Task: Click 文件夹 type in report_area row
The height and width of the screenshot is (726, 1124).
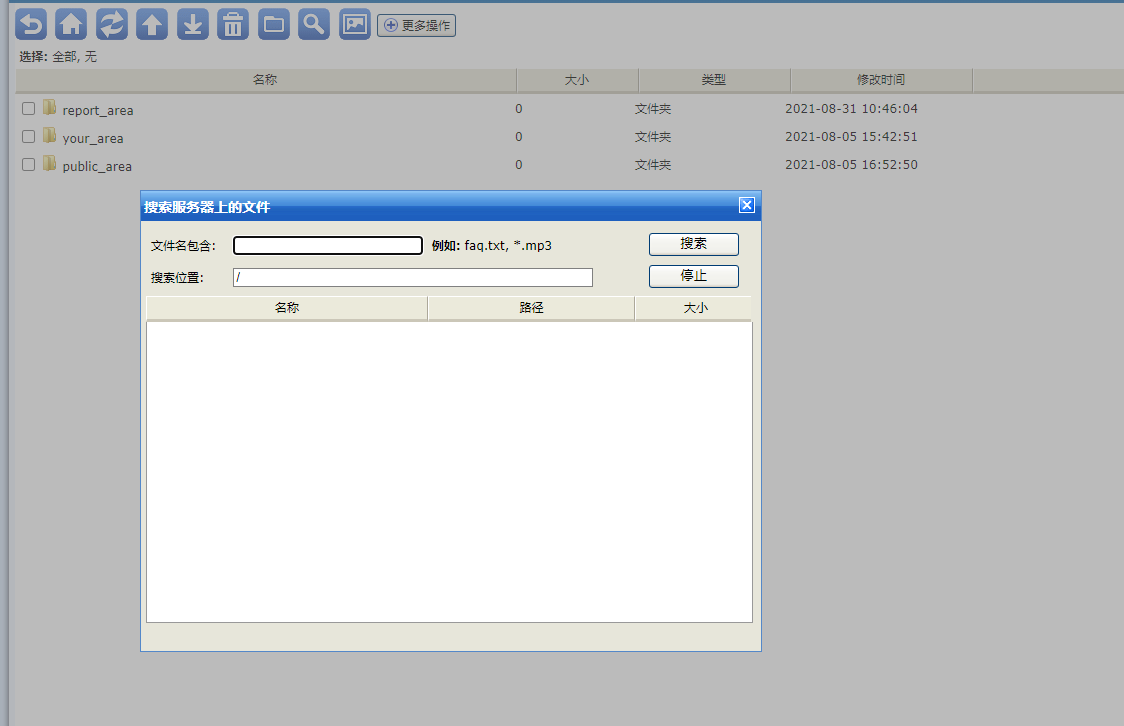Action: (x=653, y=109)
